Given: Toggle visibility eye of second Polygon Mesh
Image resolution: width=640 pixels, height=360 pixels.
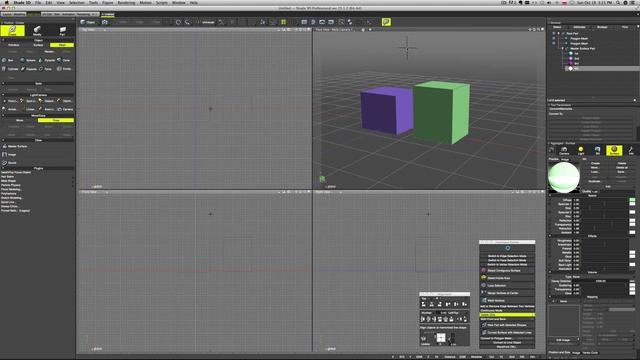Looking at the screenshot, I should click(x=554, y=43).
